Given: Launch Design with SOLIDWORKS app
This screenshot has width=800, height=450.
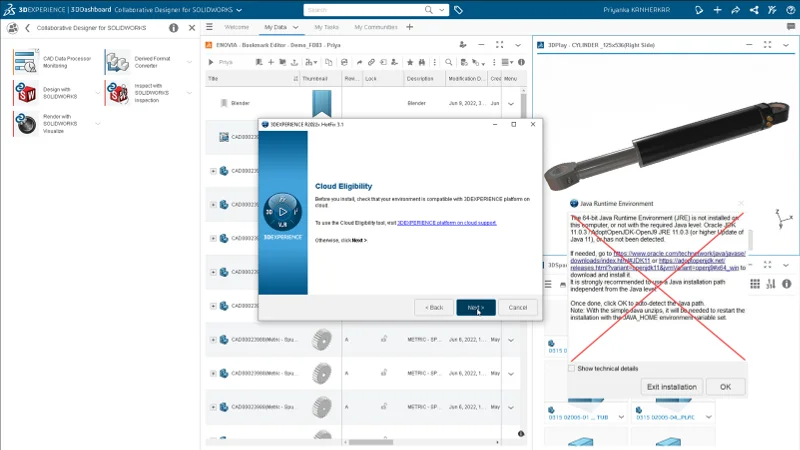Looking at the screenshot, I should (x=26, y=93).
